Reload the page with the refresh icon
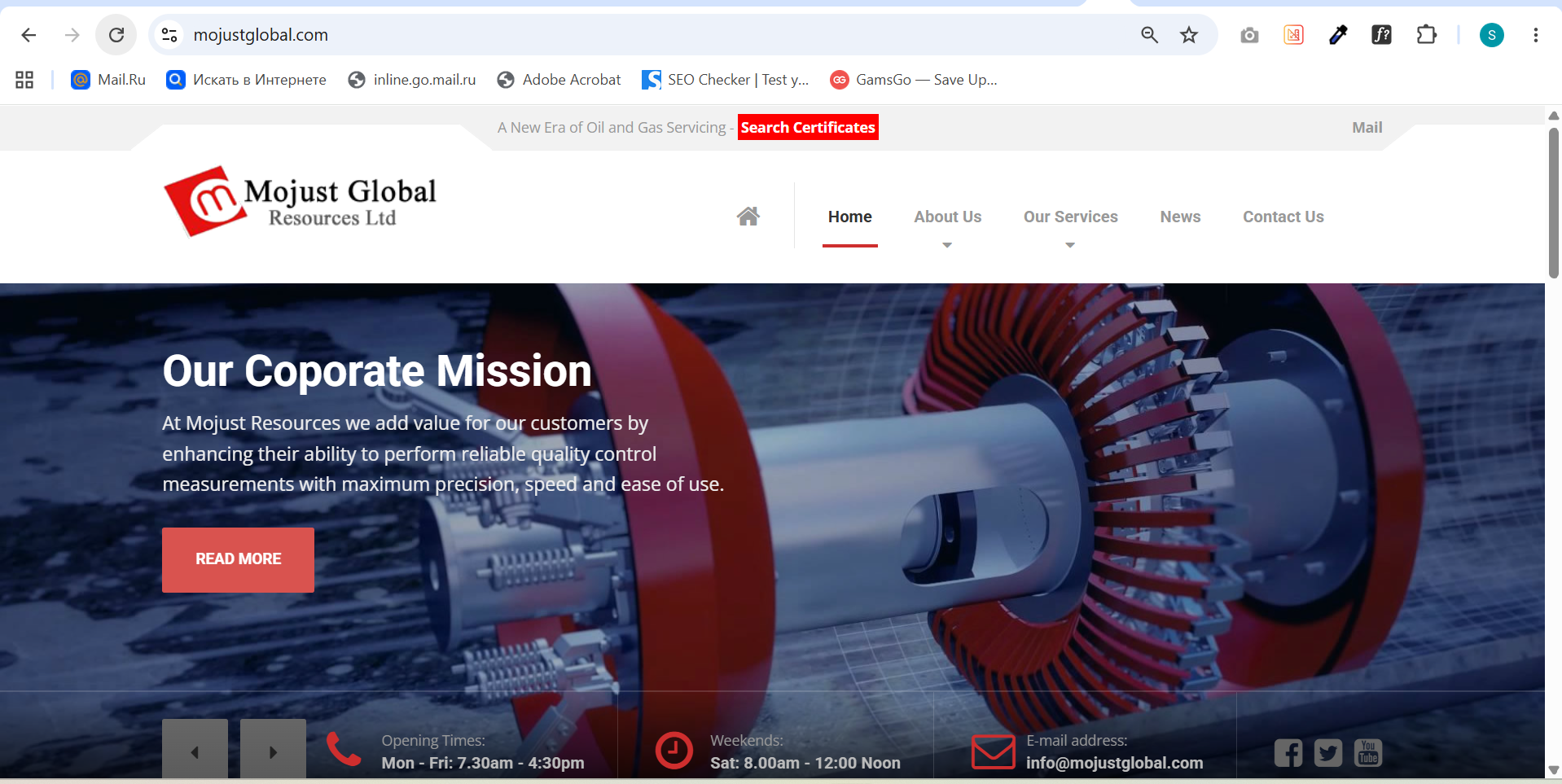The height and width of the screenshot is (784, 1562). 116,35
